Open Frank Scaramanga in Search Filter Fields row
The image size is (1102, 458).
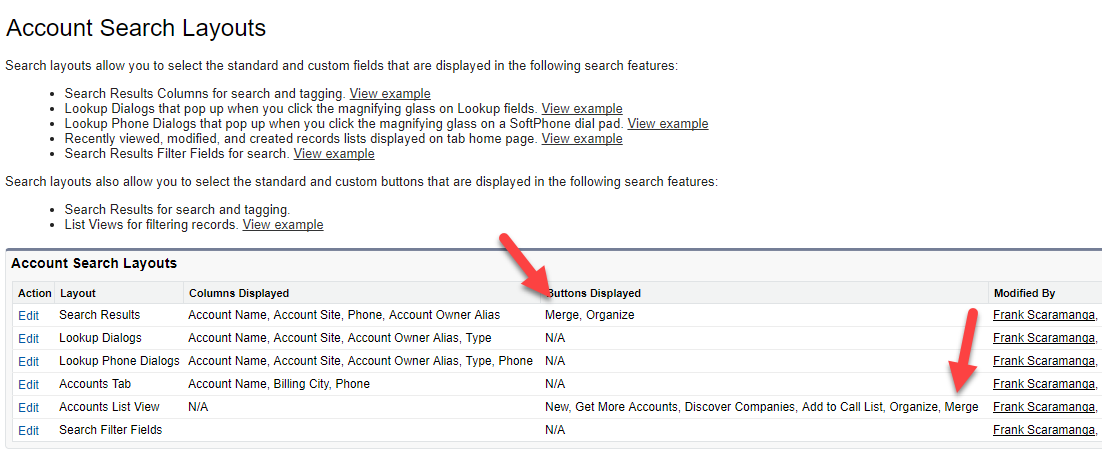[x=1044, y=430]
